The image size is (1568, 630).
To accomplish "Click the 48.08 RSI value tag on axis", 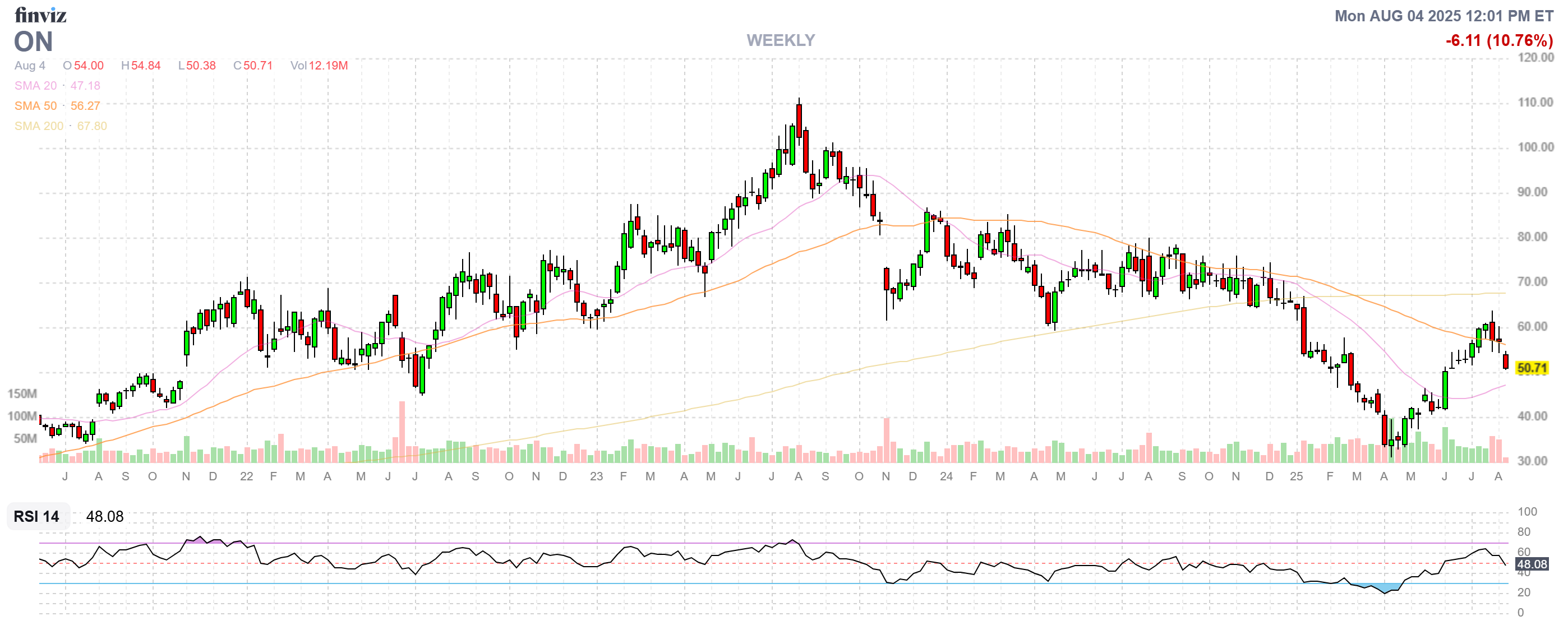I will coord(1532,564).
